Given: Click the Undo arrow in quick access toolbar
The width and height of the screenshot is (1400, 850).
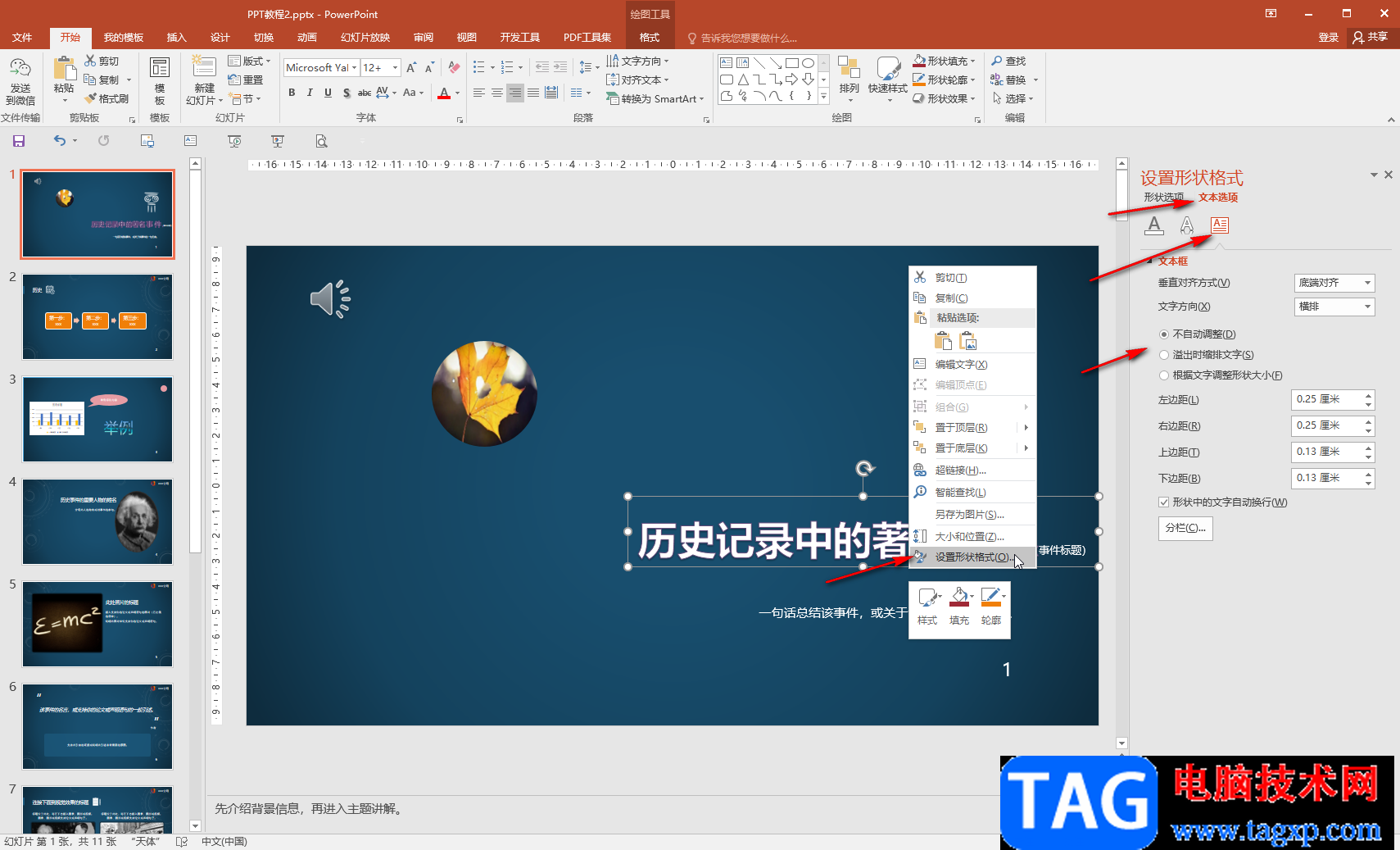Looking at the screenshot, I should pyautogui.click(x=60, y=141).
